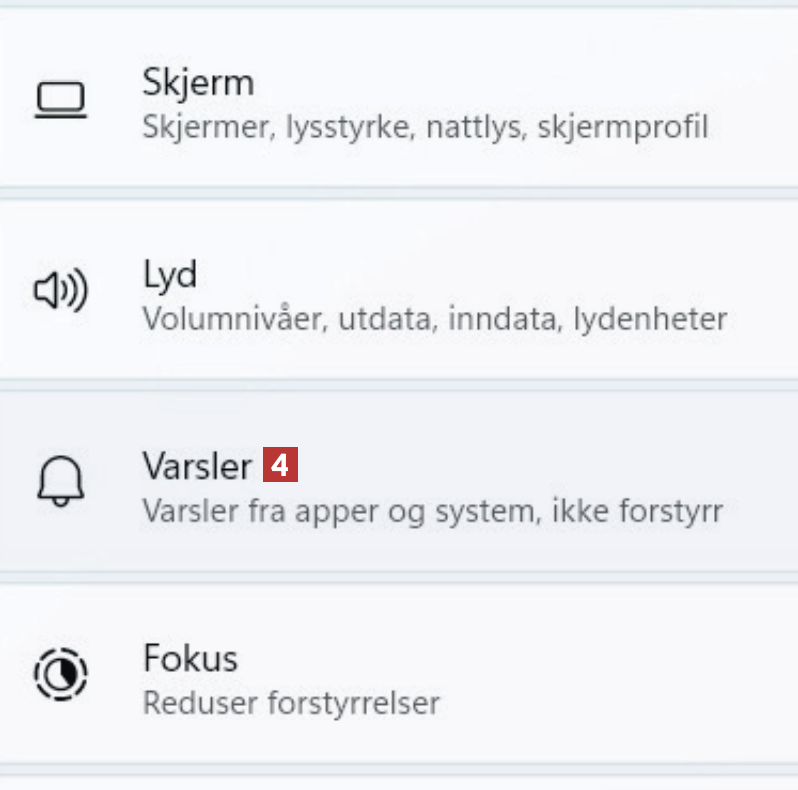
Task: Click the laptop icon beside Skjerm
Action: coord(60,100)
